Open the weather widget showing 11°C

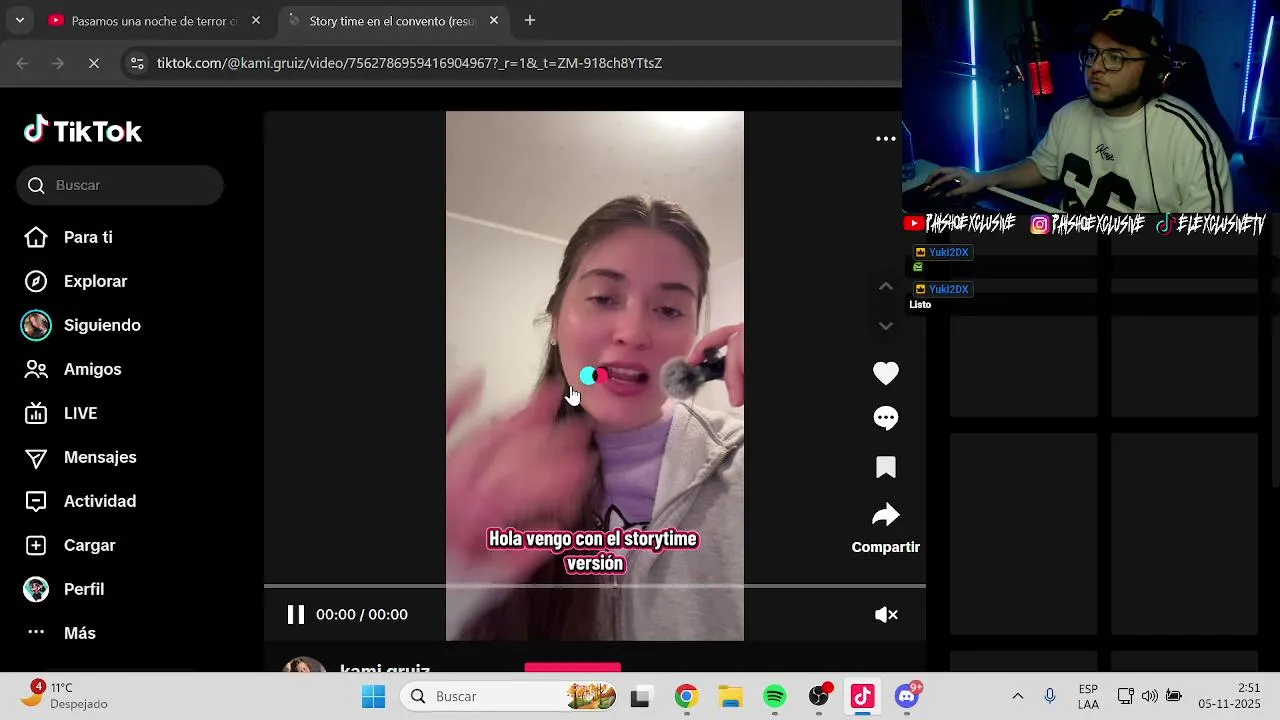tap(66, 696)
